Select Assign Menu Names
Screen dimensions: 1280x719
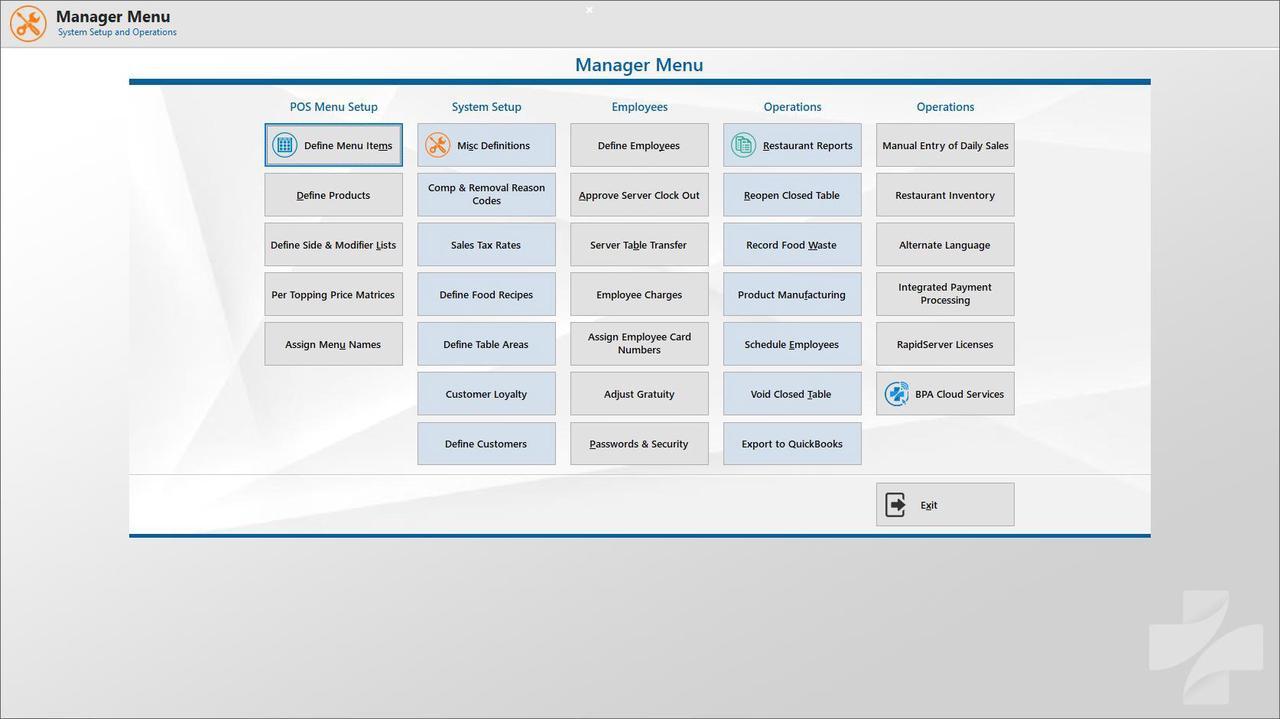pos(334,344)
